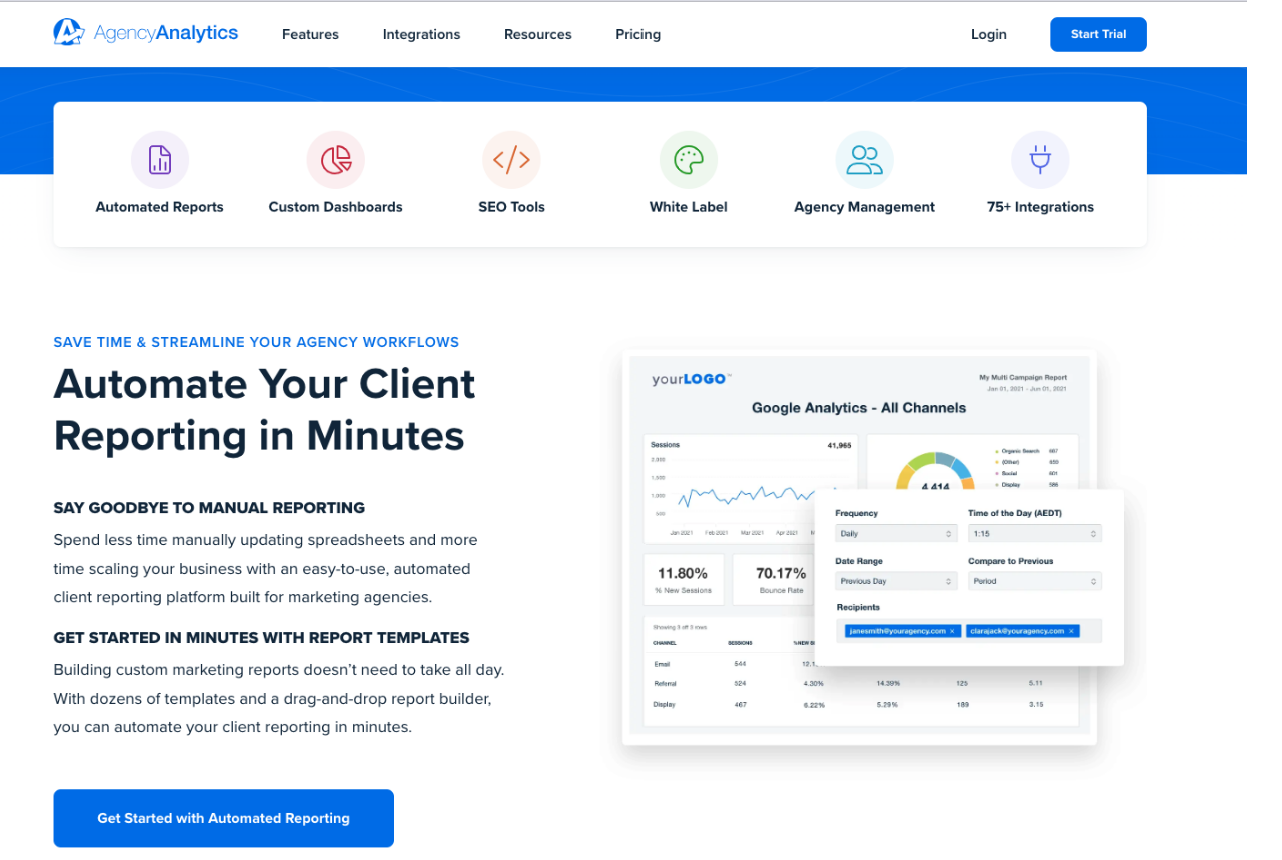Open the Features menu
This screenshot has height=860, width=1282.
[x=310, y=34]
